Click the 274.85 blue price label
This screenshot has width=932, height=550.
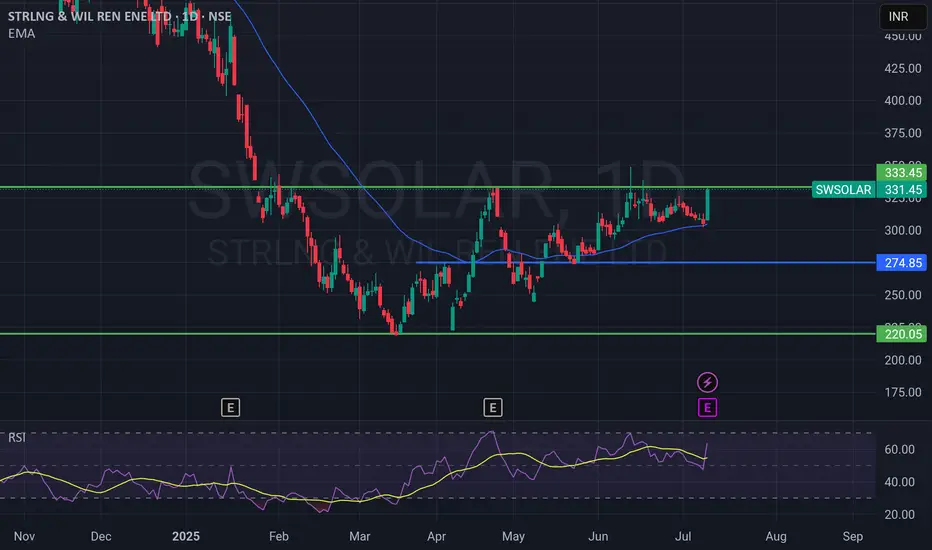coord(902,263)
